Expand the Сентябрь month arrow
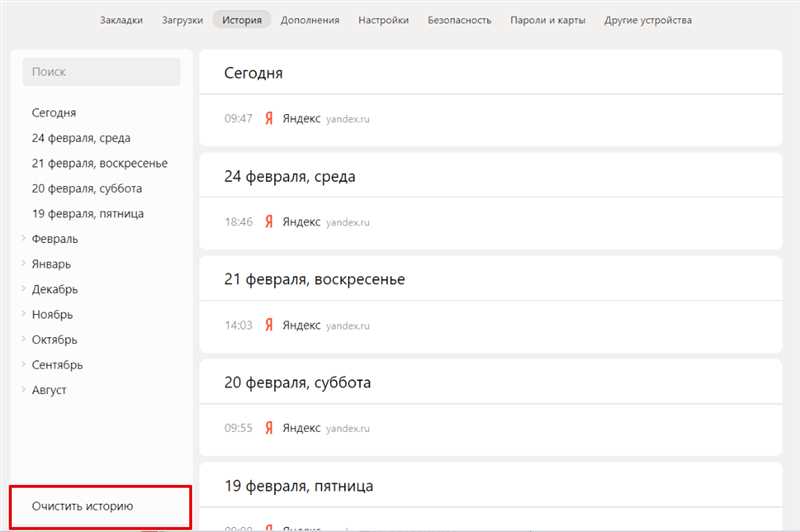 (x=23, y=364)
